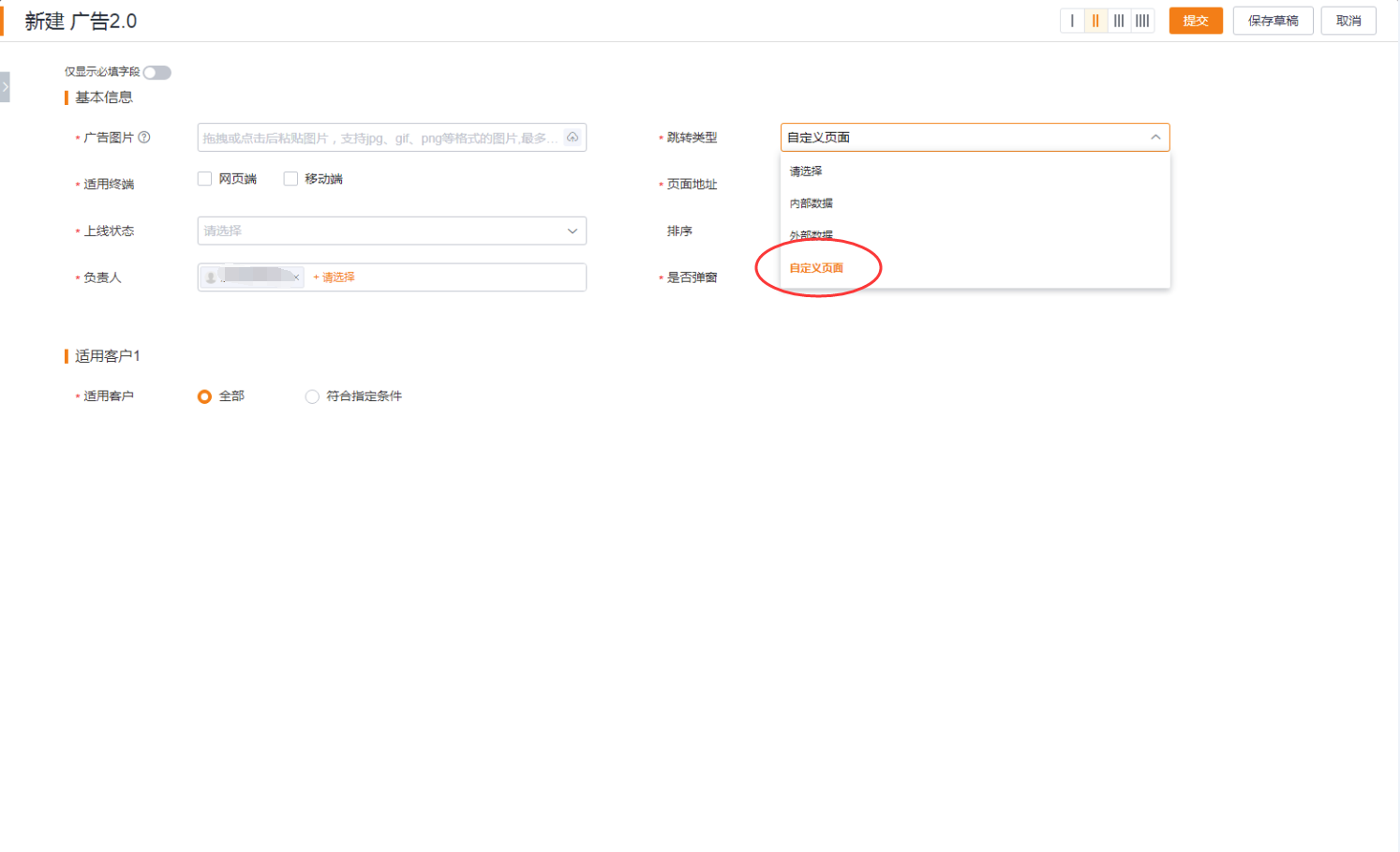Select the 符合指定条件 radio button
Image resolution: width=1400 pixels, height=852 pixels.
pyautogui.click(x=312, y=396)
